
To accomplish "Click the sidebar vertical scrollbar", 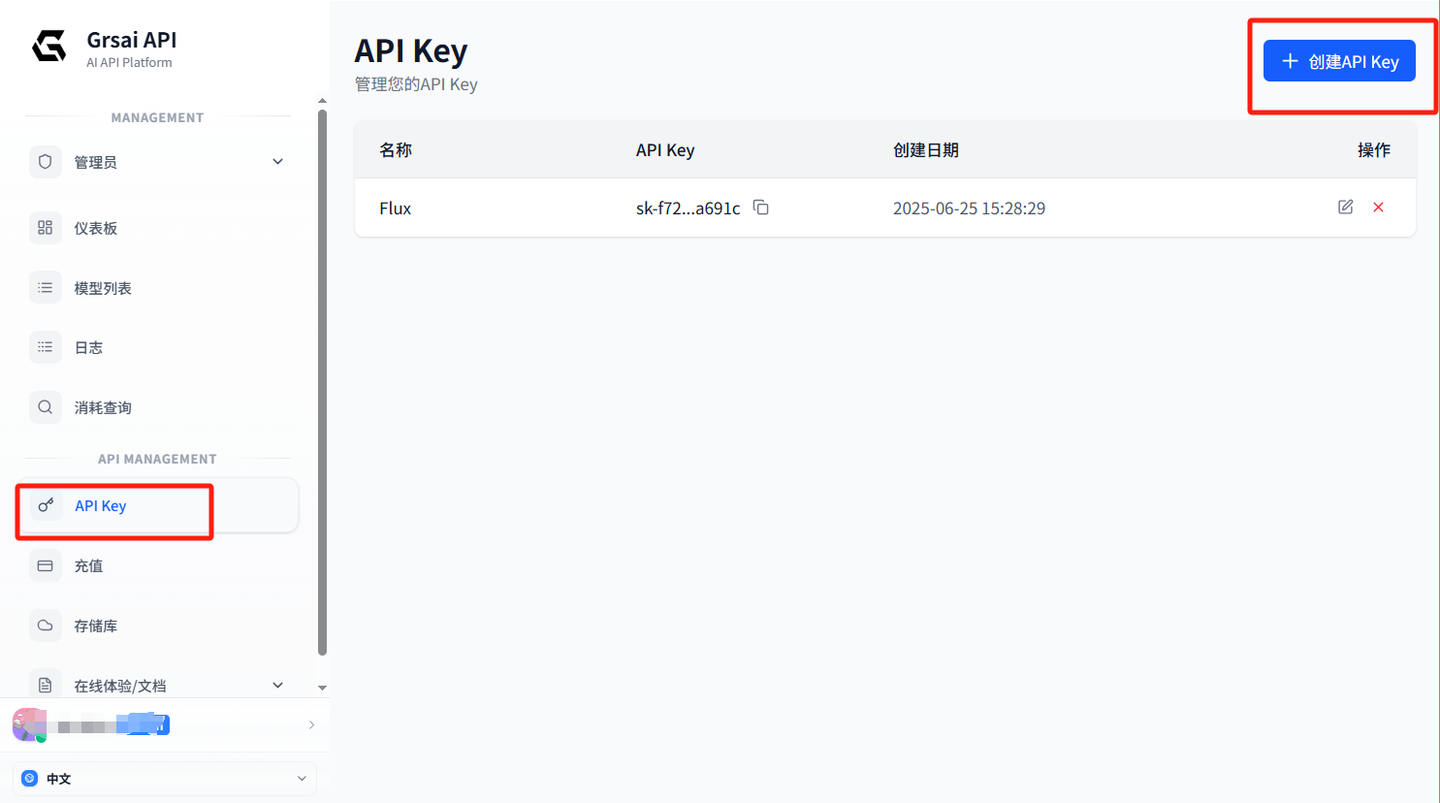I will [322, 380].
